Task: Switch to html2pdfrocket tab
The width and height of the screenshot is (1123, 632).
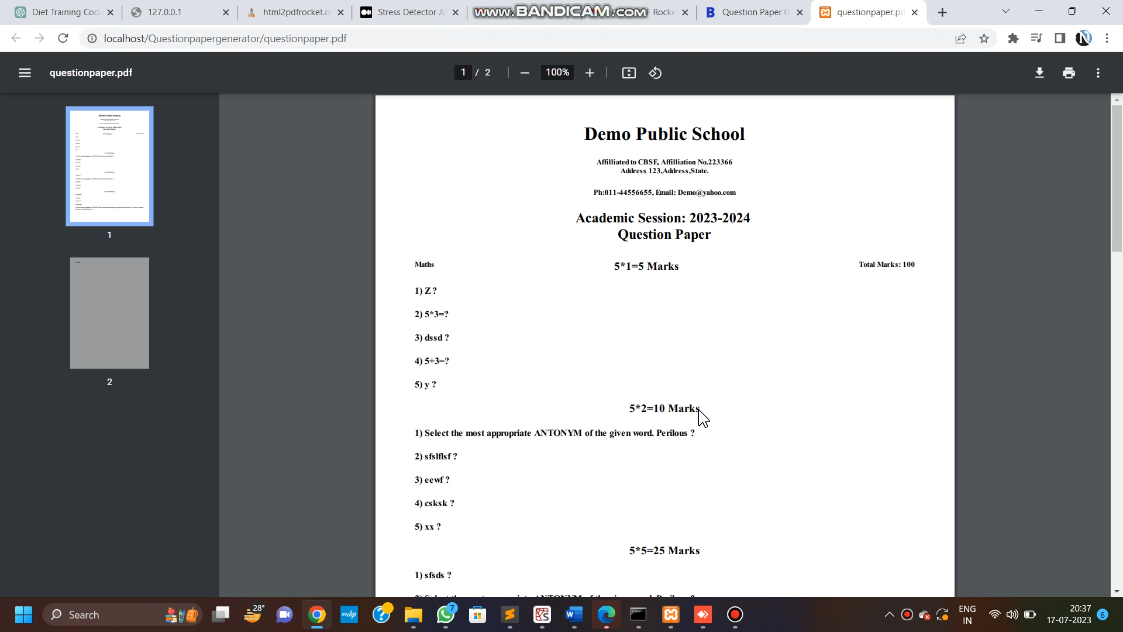Action: coord(294,12)
